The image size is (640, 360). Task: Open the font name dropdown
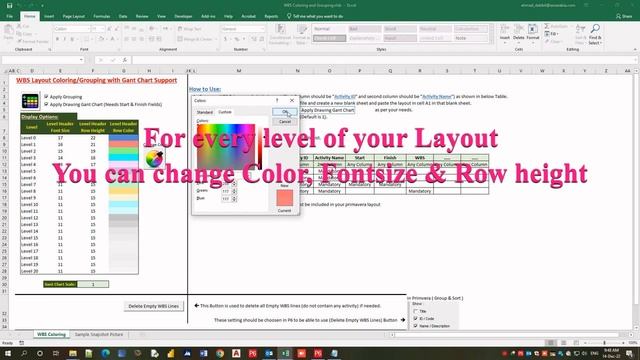[88, 29]
